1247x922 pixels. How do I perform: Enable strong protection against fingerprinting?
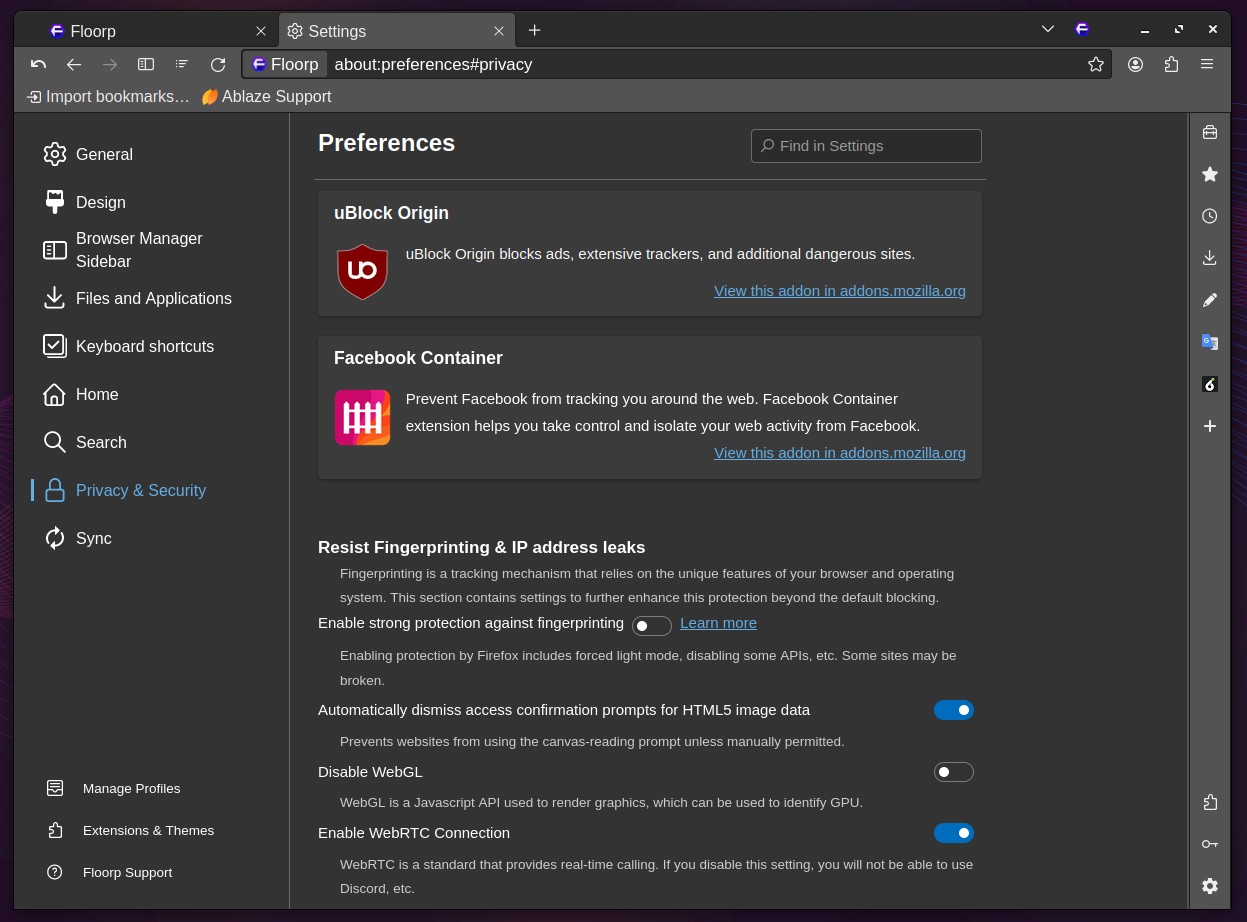pos(651,626)
